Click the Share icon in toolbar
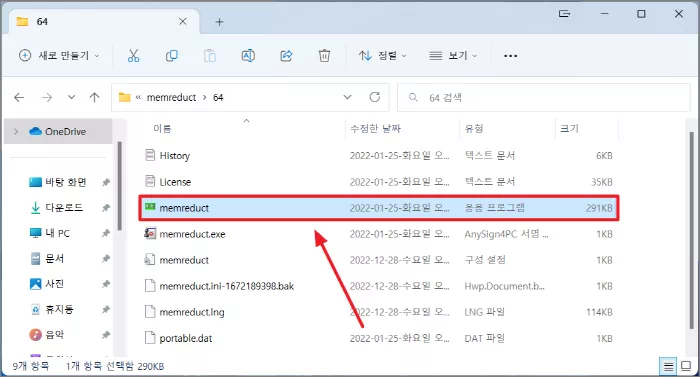The height and width of the screenshot is (377, 700). click(286, 56)
